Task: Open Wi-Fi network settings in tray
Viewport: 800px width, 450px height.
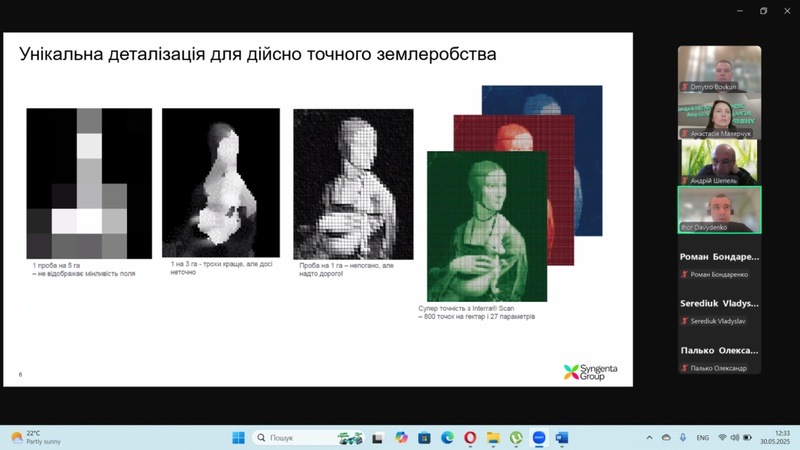Action: pyautogui.click(x=722, y=438)
